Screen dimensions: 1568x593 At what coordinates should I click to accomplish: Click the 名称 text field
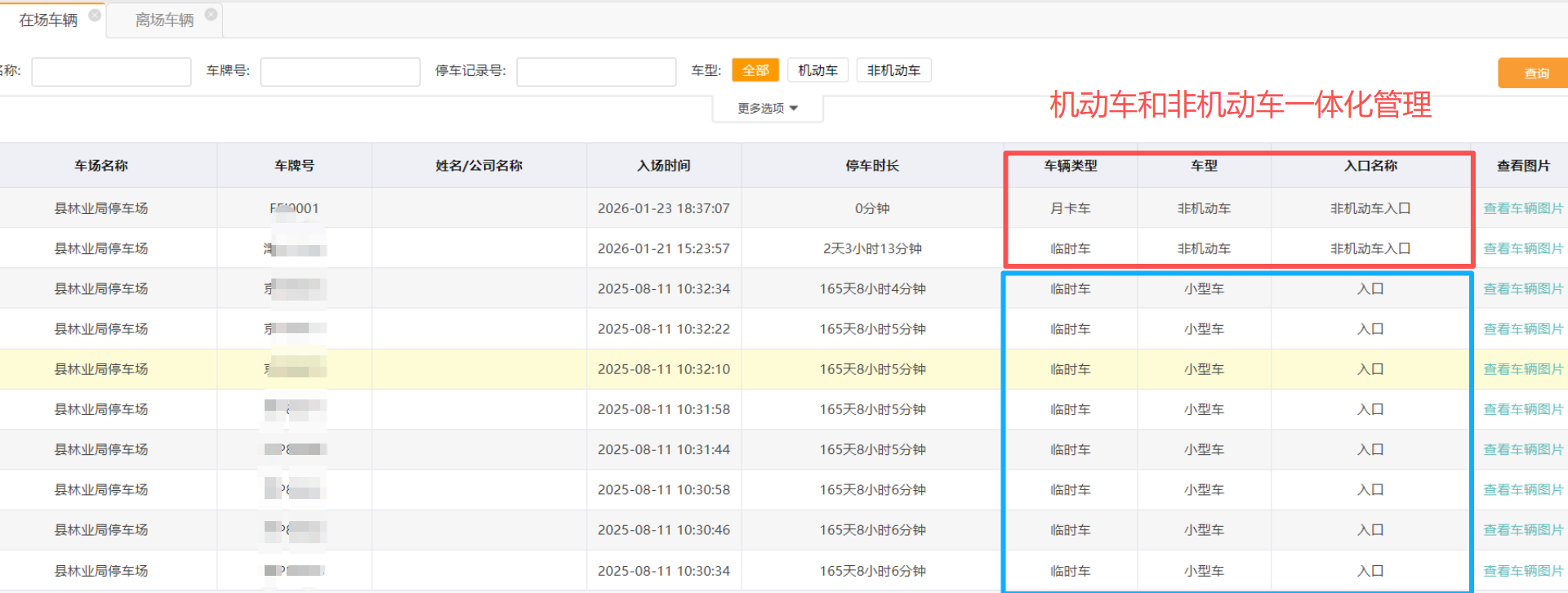click(111, 72)
